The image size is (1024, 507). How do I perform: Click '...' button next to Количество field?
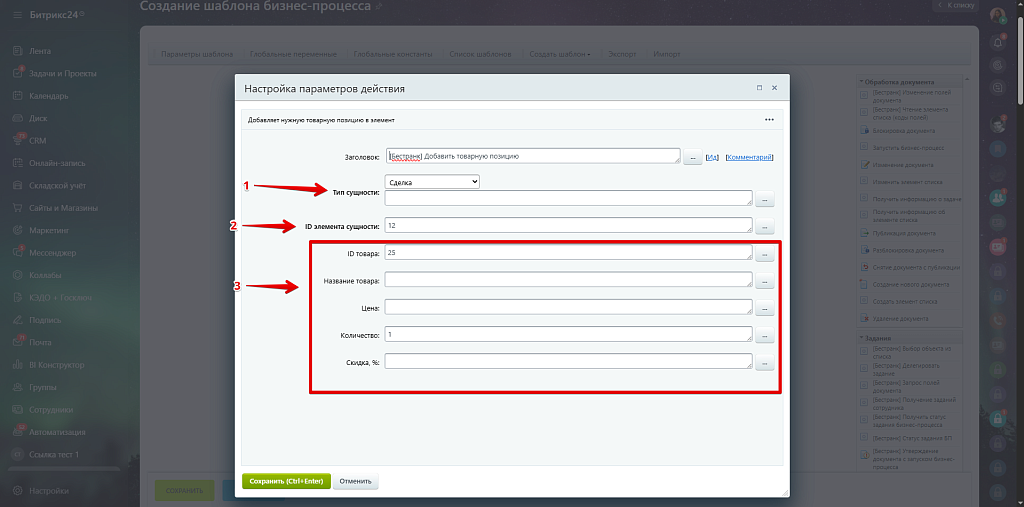pos(765,337)
